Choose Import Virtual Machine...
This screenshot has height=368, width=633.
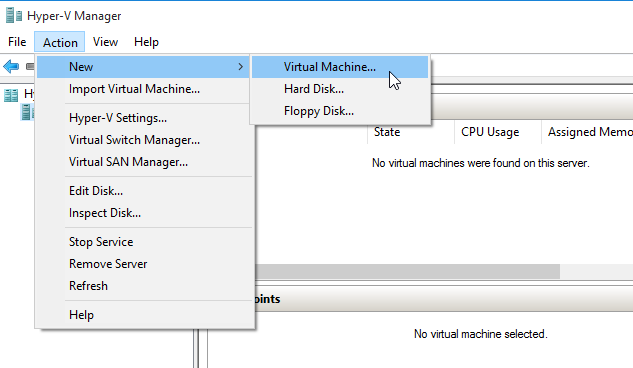(143, 89)
